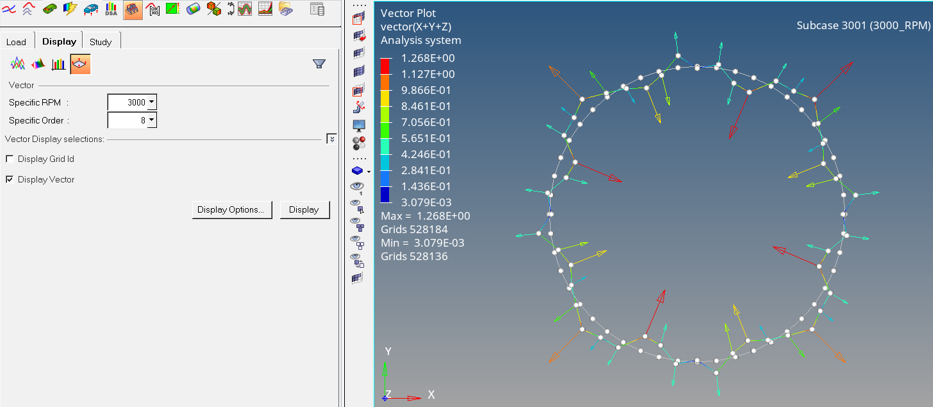933x409 pixels.
Task: Select the multicolor curves display icon
Action: pos(17,64)
